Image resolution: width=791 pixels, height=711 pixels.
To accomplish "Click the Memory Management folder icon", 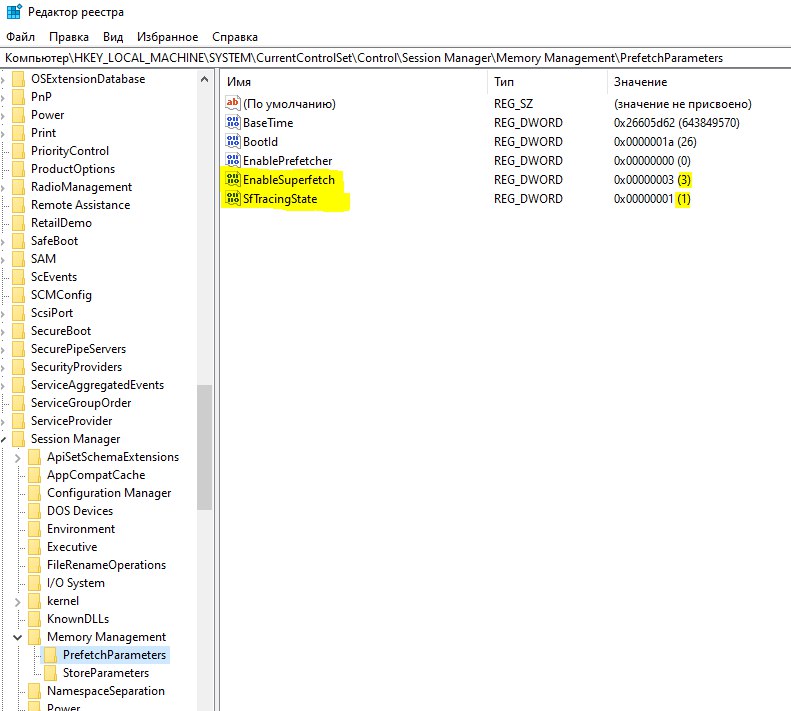I will 35,637.
